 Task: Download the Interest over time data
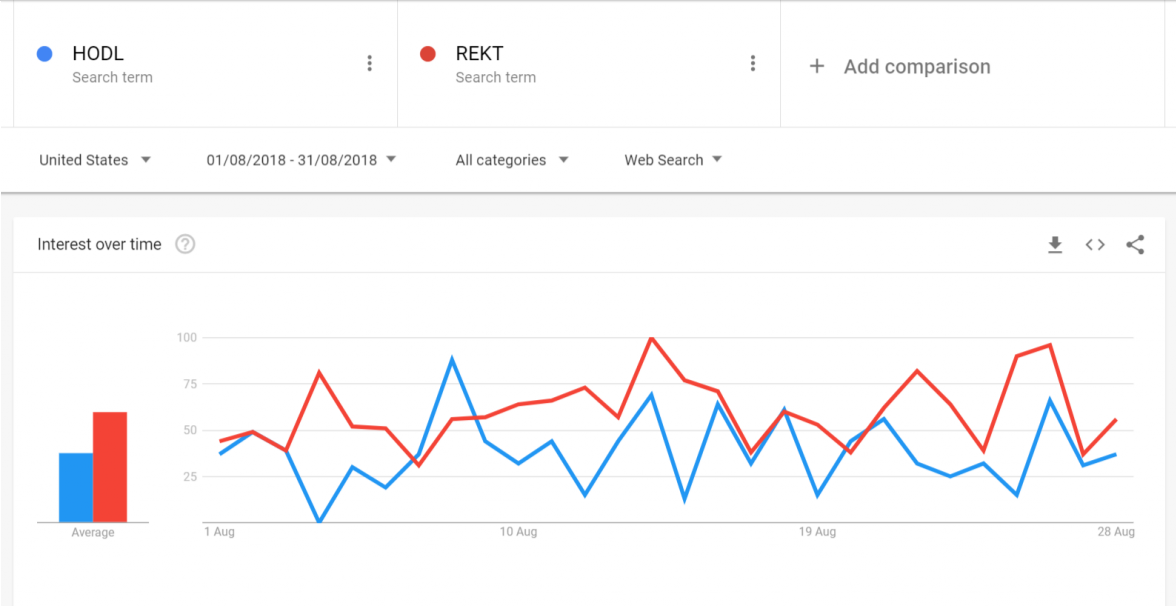(x=1055, y=245)
